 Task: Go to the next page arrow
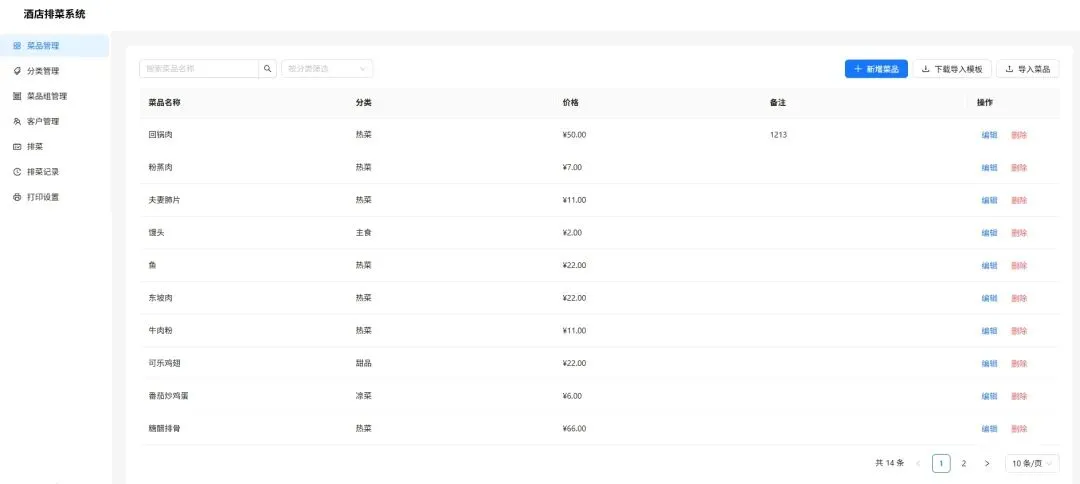(987, 463)
